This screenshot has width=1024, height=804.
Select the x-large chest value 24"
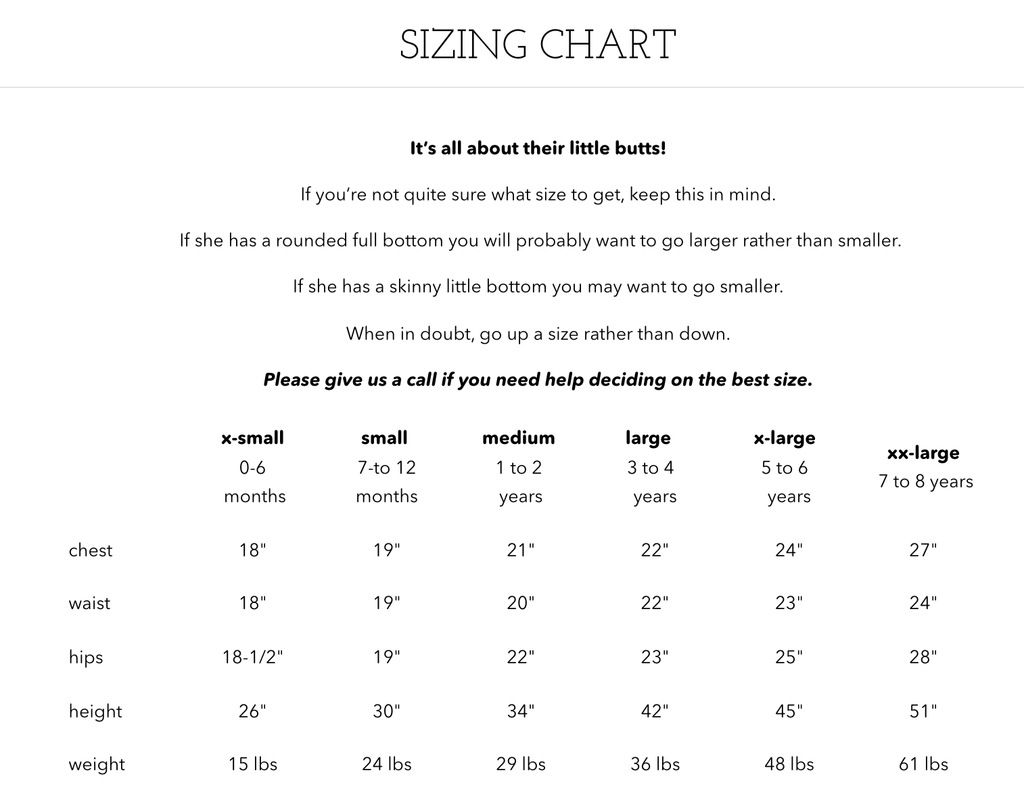click(788, 550)
